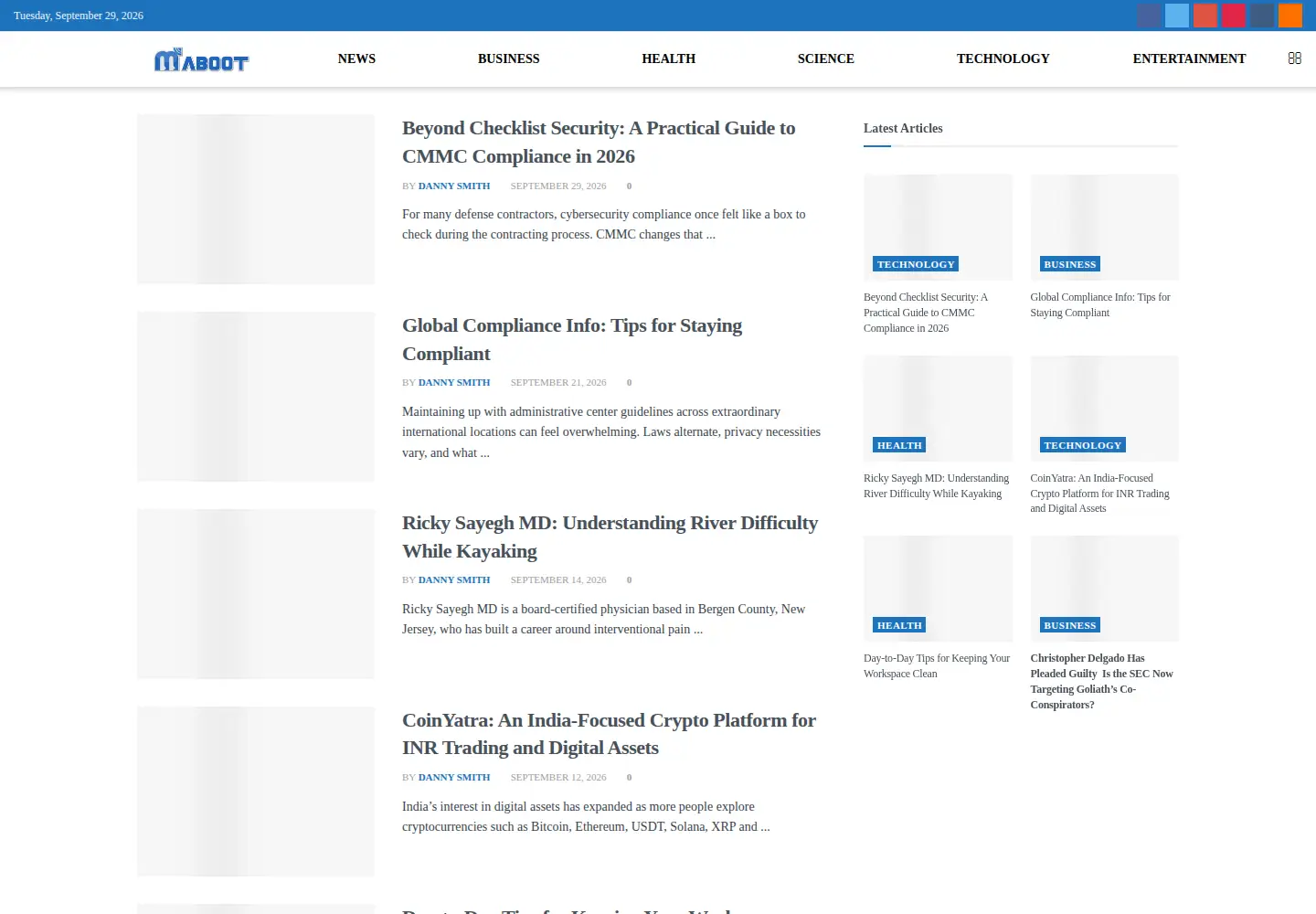Open the large thumbnail for Ricky Sayegh article
The image size is (1316, 914).
(x=256, y=594)
